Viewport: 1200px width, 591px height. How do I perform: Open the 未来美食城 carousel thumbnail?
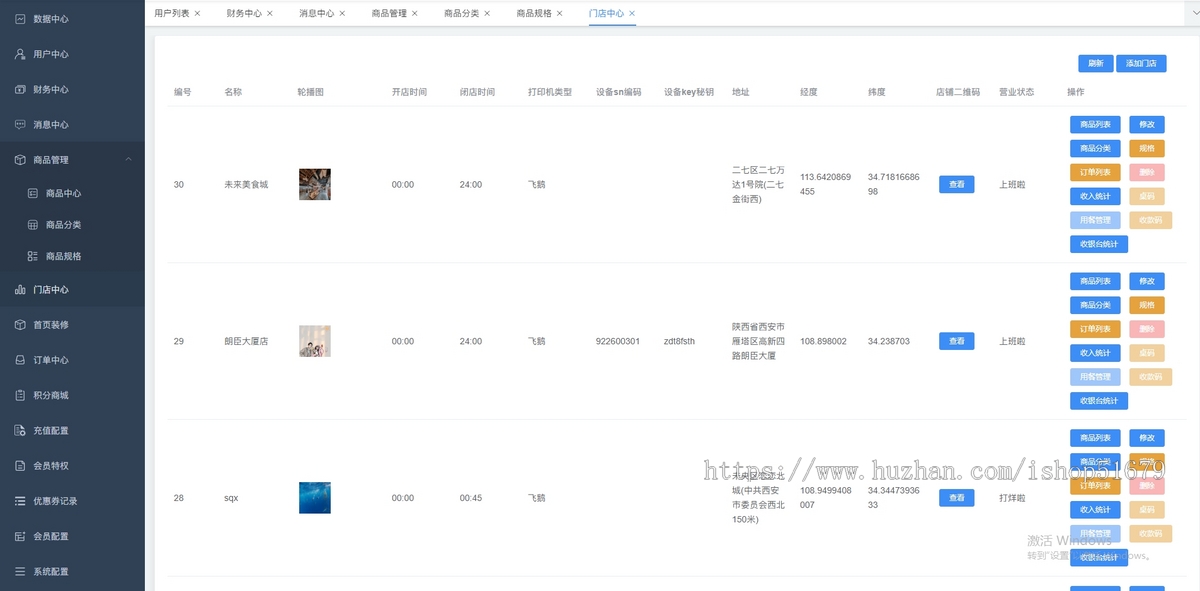click(315, 184)
